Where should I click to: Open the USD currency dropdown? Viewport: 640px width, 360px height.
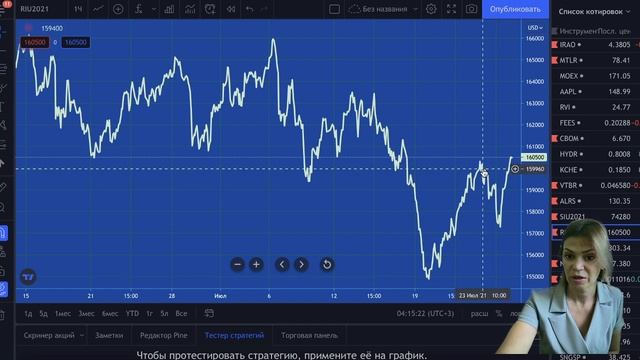535,28
